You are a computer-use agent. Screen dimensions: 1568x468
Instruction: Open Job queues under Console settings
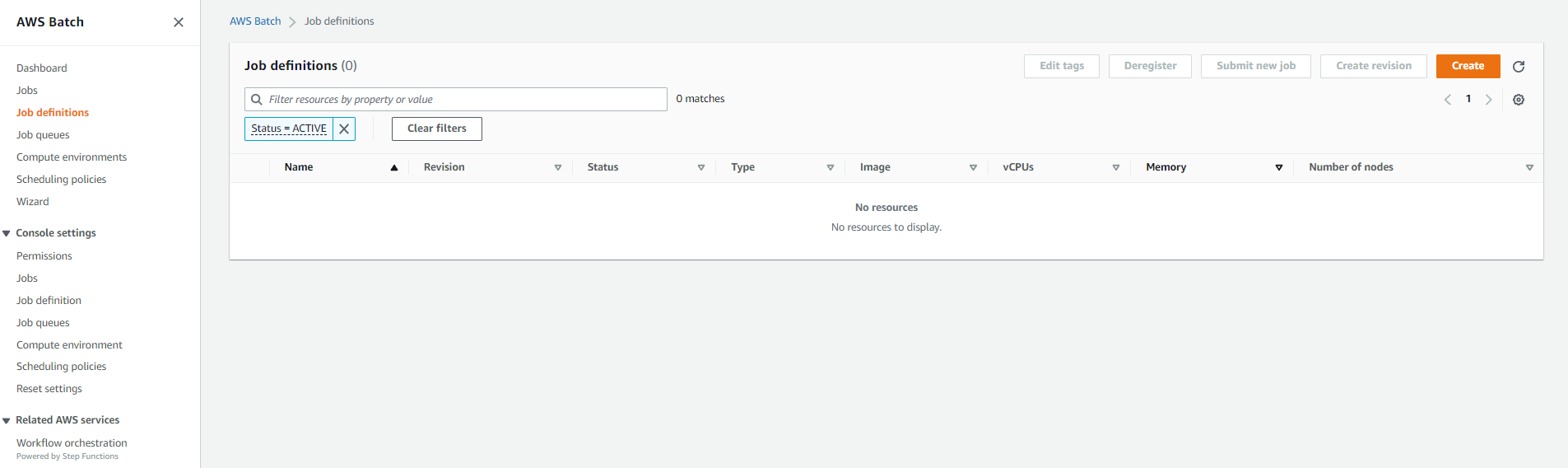43,323
